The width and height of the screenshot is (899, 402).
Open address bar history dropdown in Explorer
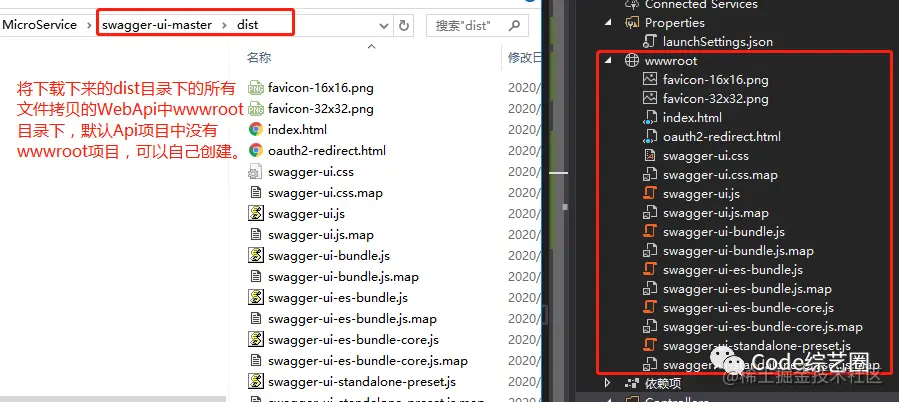384,26
